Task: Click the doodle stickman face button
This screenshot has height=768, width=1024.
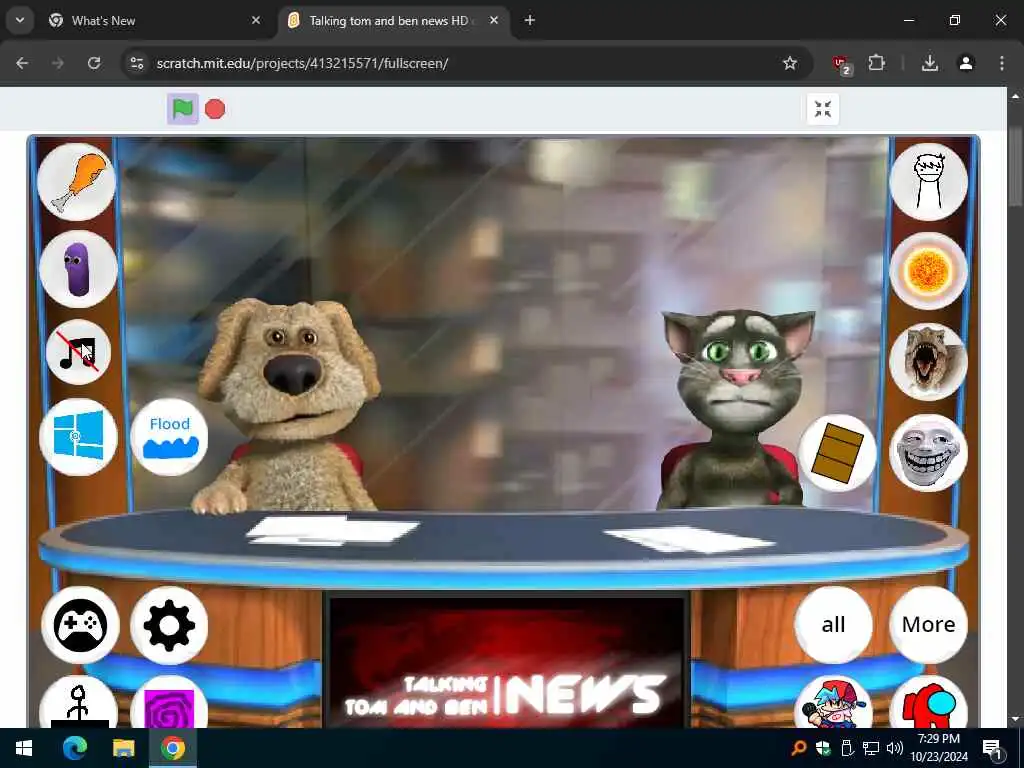Action: pyautogui.click(x=929, y=182)
